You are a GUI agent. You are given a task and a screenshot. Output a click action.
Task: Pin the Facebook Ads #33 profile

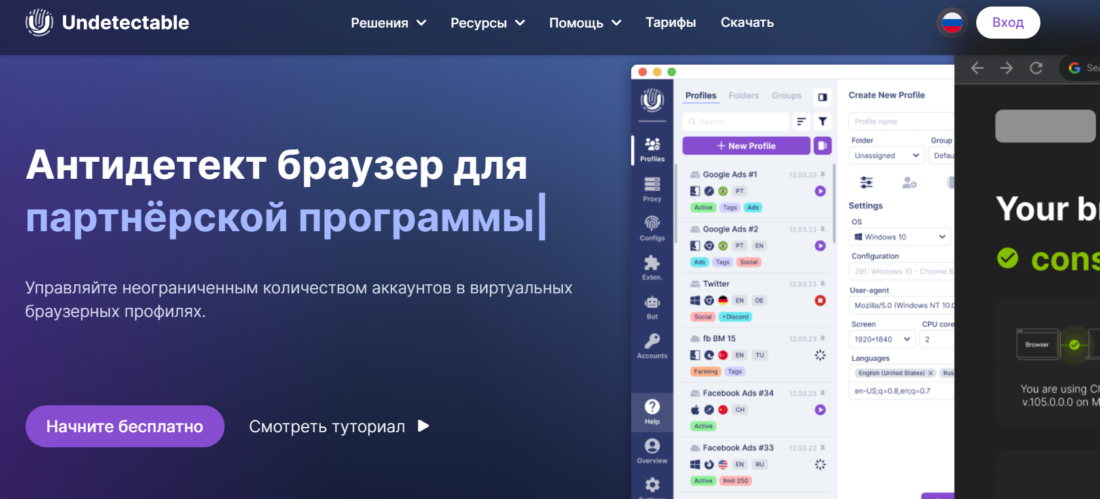click(823, 448)
